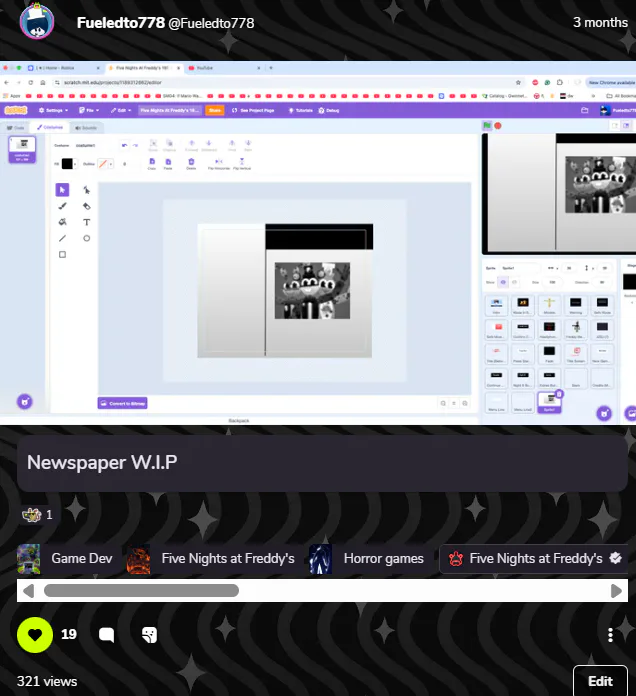Screen dimensions: 636x696
Task: Open the @Fueledto778 username link
Action: tap(211, 23)
